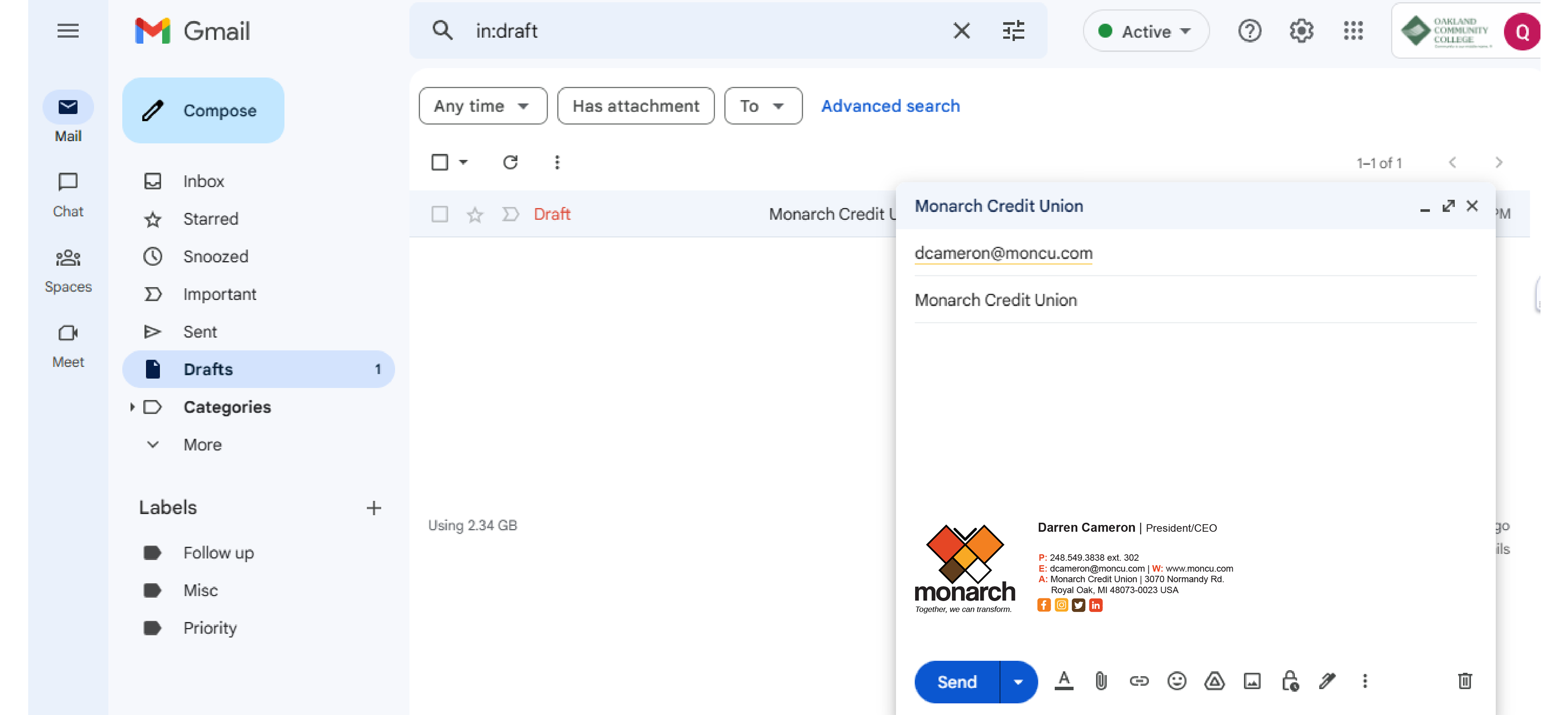1568x715 pixels.
Task: Refresh the drafts list
Action: click(510, 163)
